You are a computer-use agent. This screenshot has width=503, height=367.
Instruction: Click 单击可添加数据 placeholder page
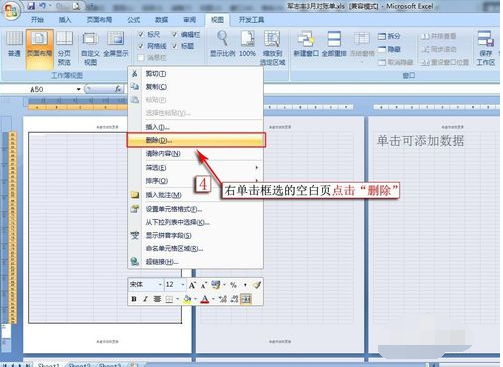[420, 141]
